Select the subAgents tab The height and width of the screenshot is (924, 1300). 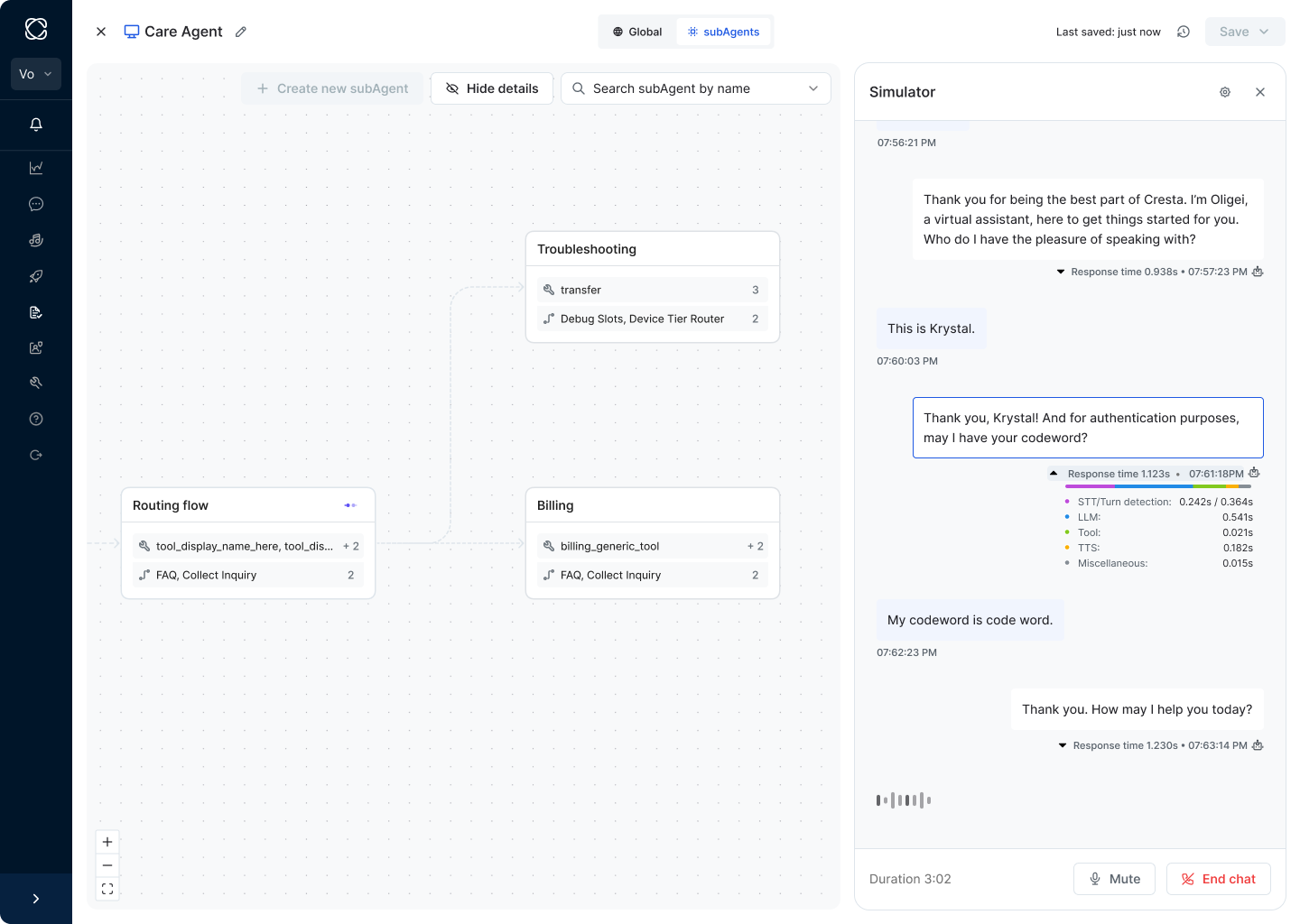click(x=723, y=32)
